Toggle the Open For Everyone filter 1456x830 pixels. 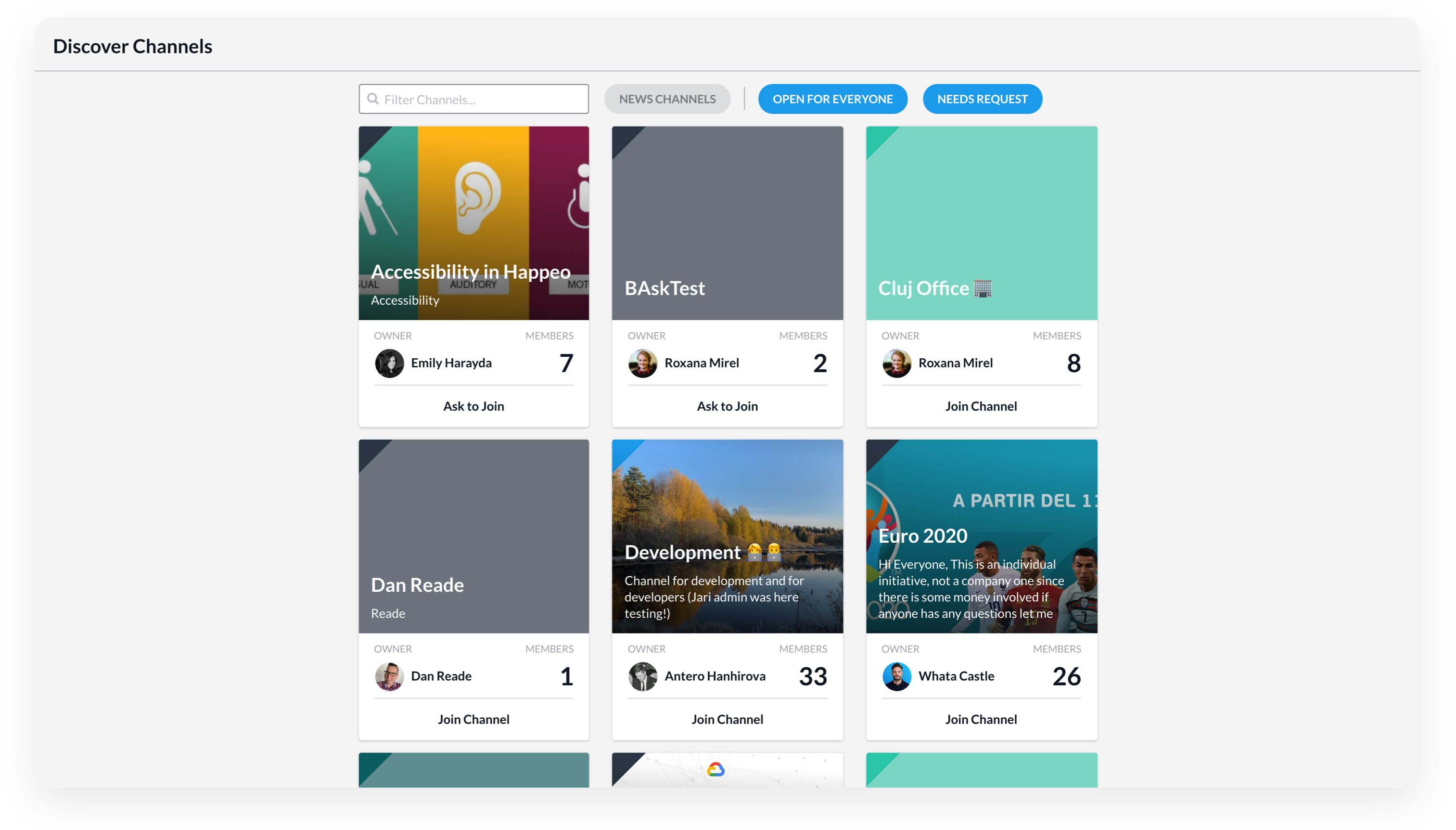832,99
